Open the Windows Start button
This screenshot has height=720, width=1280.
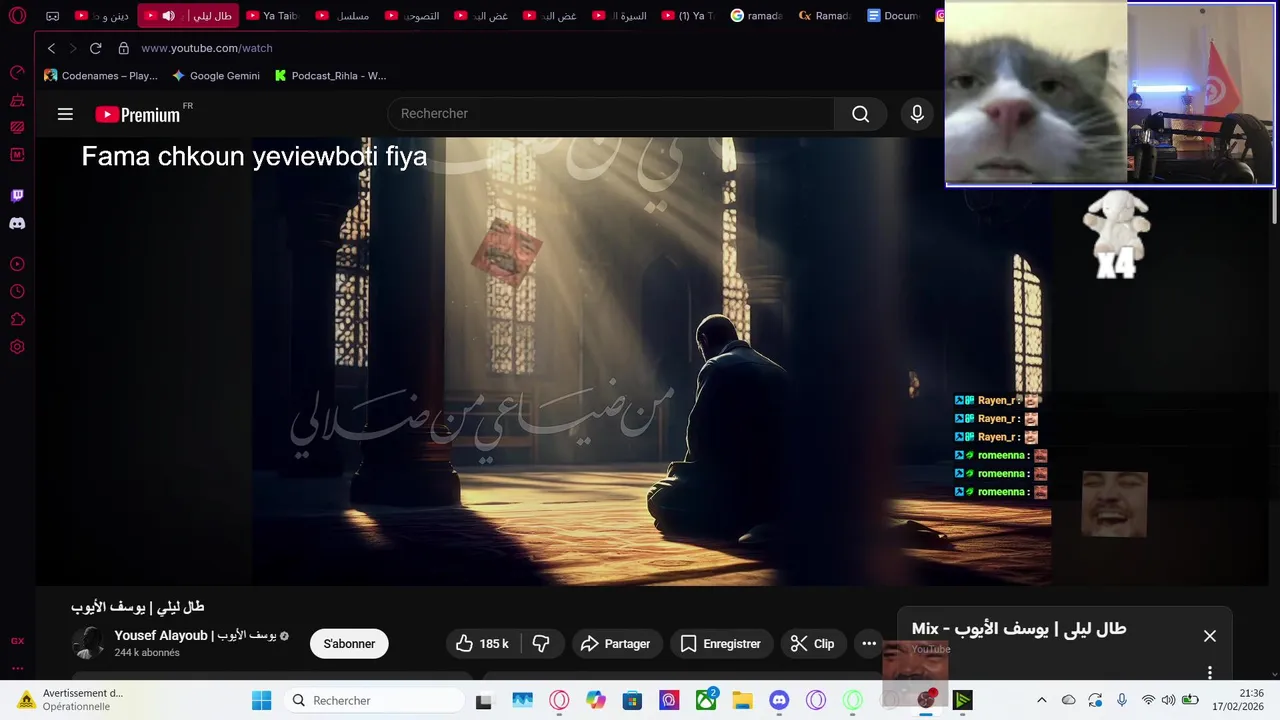point(261,701)
